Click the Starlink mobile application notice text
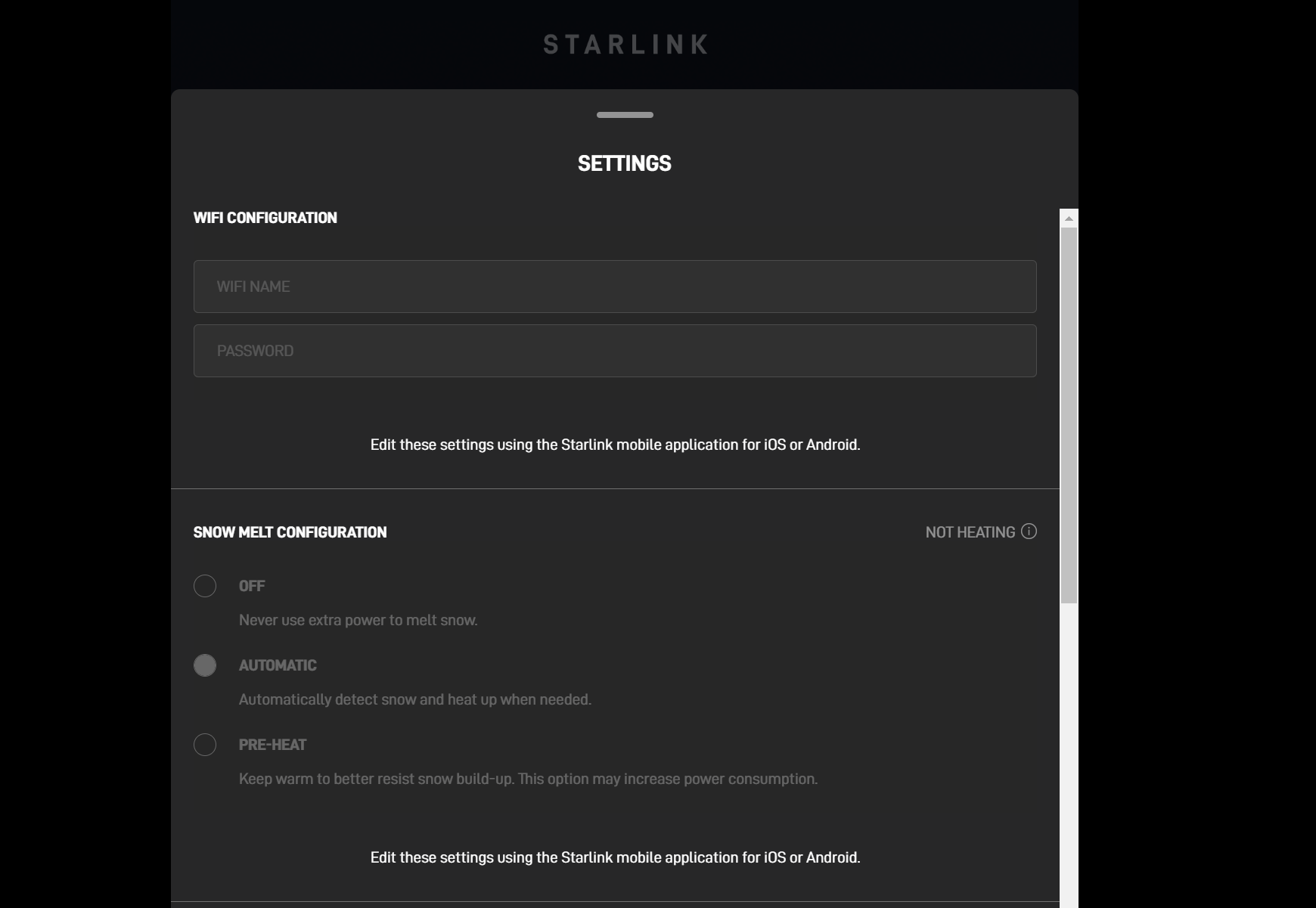The width and height of the screenshot is (1316, 908). click(615, 445)
